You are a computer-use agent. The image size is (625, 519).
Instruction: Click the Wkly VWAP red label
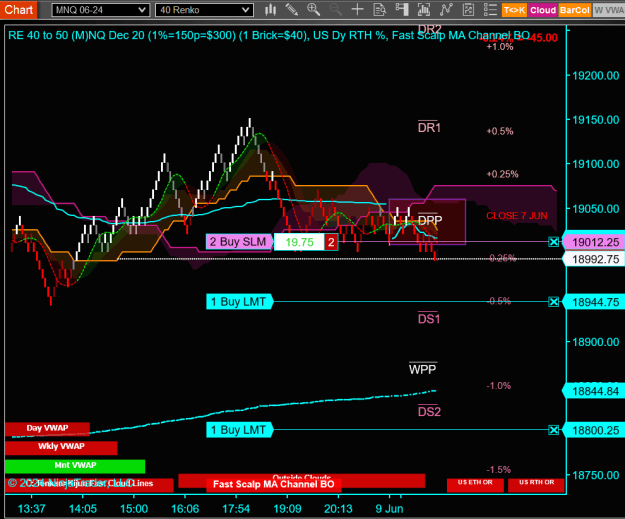pos(61,446)
